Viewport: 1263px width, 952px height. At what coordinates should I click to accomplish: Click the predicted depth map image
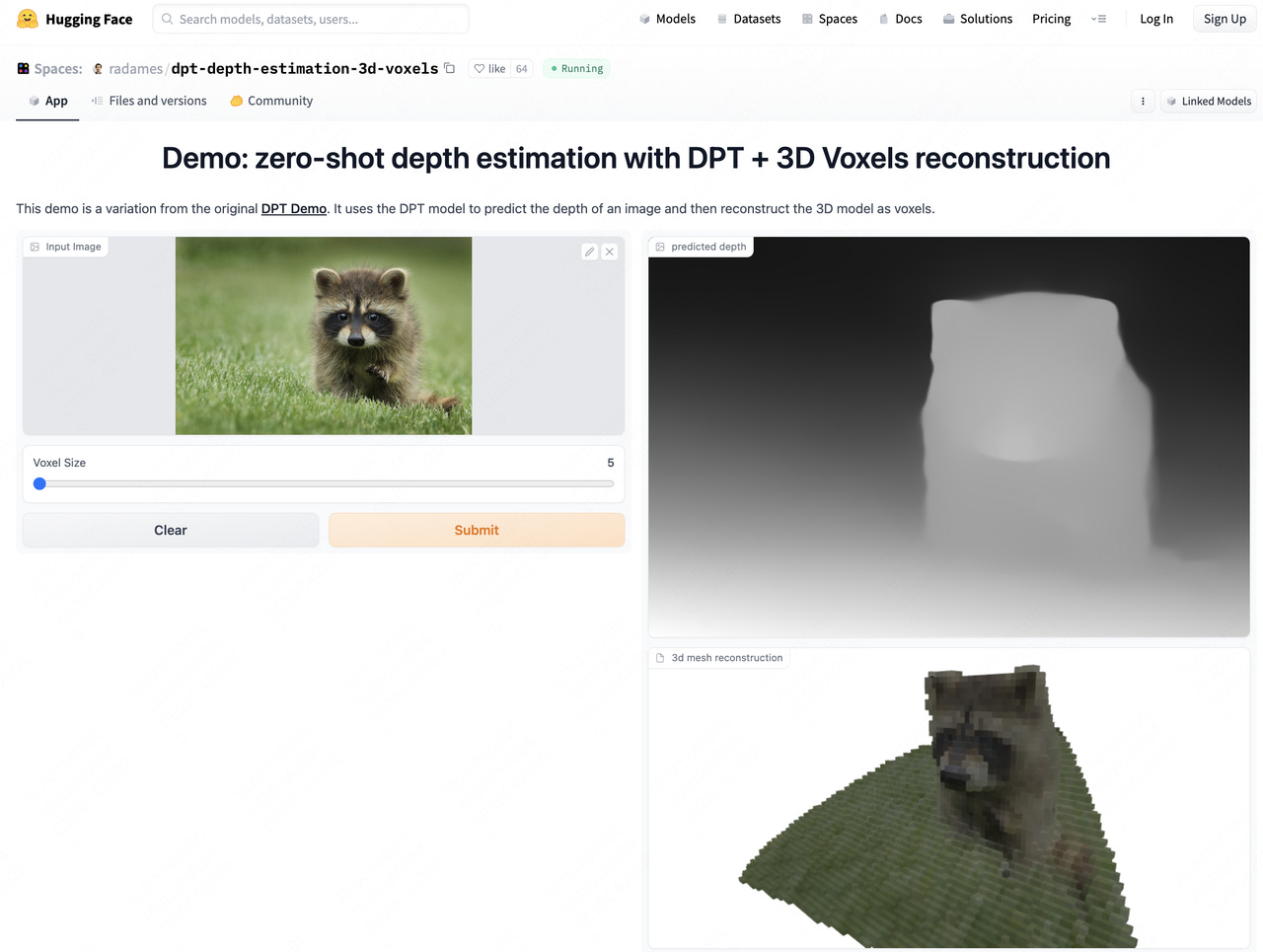pyautogui.click(x=949, y=437)
